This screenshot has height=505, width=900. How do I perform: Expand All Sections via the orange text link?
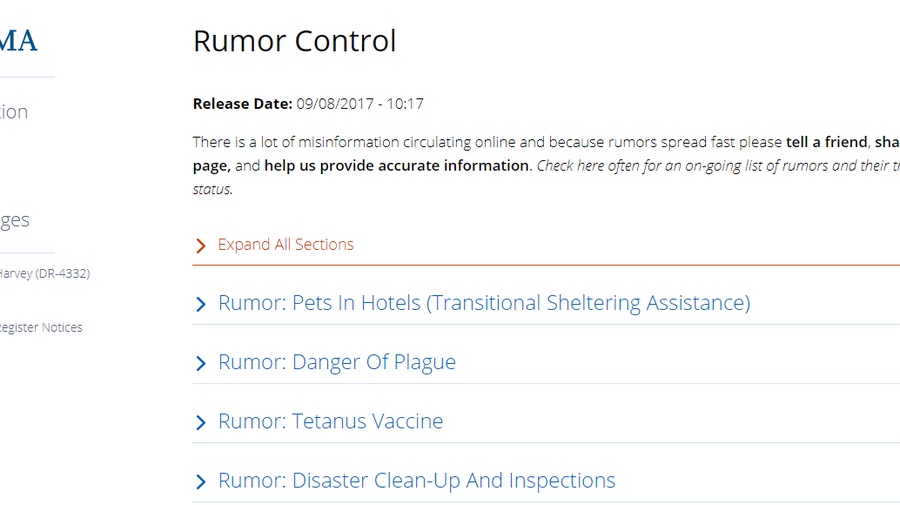pyautogui.click(x=285, y=244)
